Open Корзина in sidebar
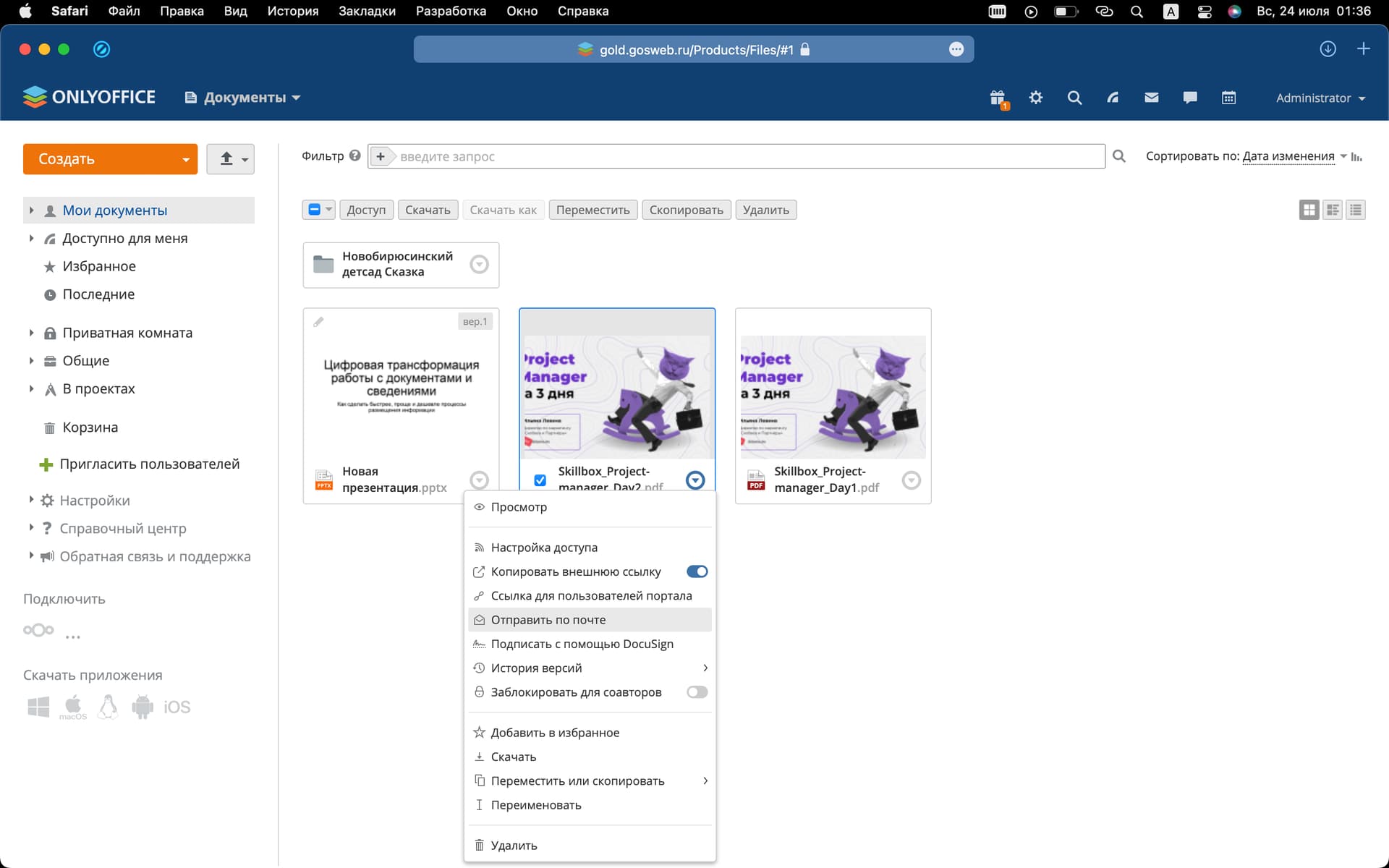 tap(90, 427)
